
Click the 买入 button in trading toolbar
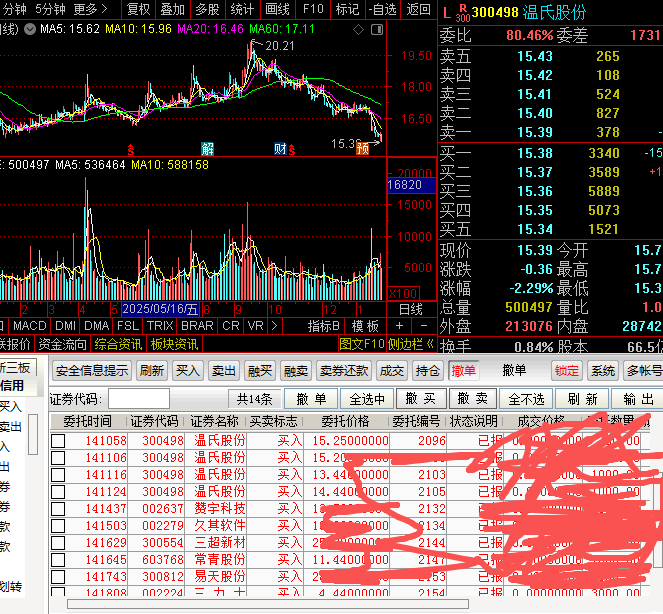click(187, 371)
